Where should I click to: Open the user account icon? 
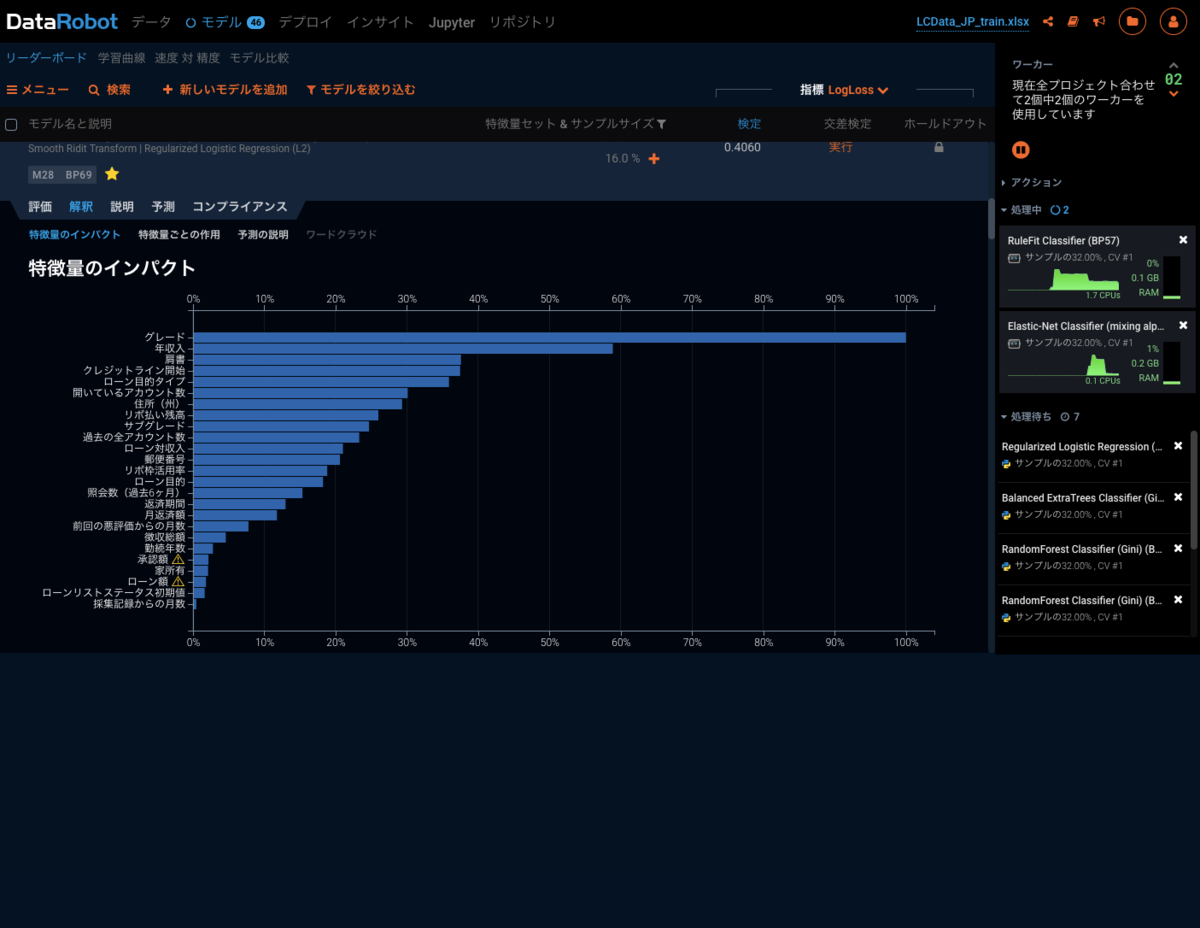tap(1173, 21)
